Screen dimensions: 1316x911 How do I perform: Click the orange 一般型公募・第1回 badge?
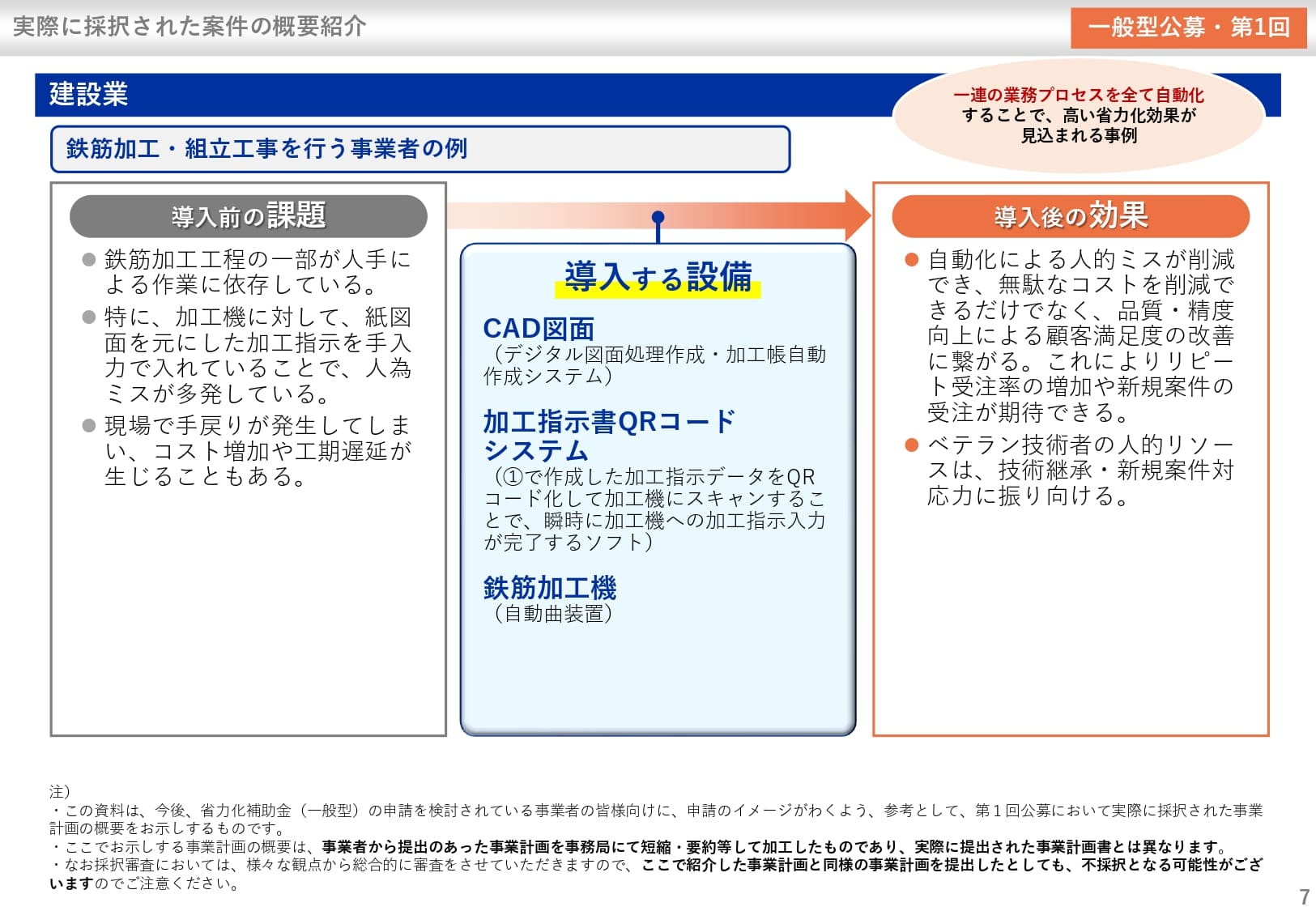pos(1188,28)
